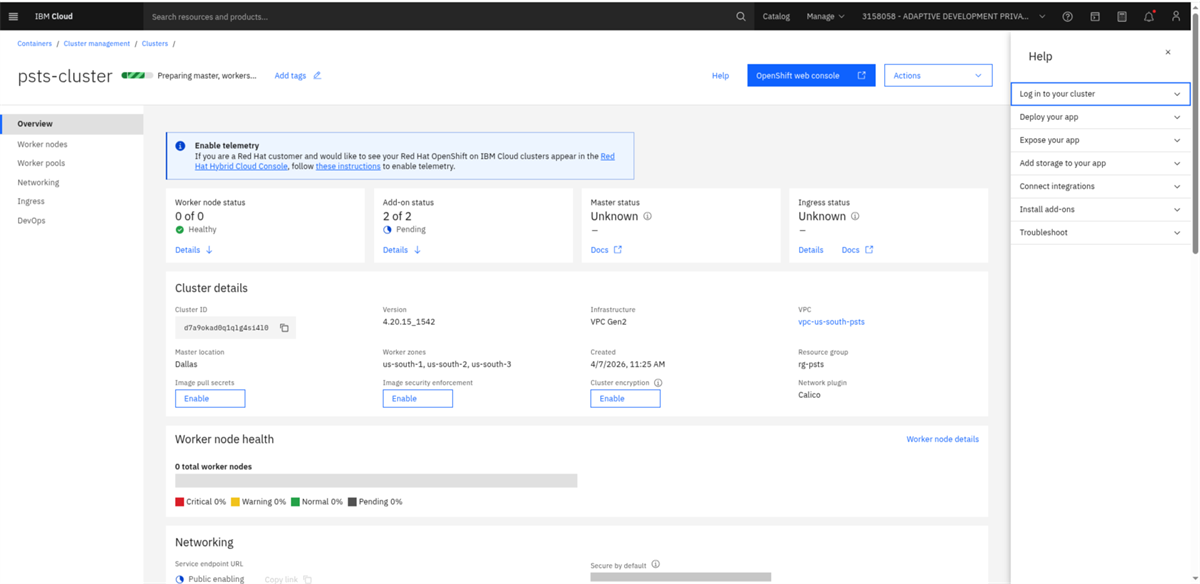Open Worker node details link
This screenshot has height=584, width=1200.
(942, 439)
